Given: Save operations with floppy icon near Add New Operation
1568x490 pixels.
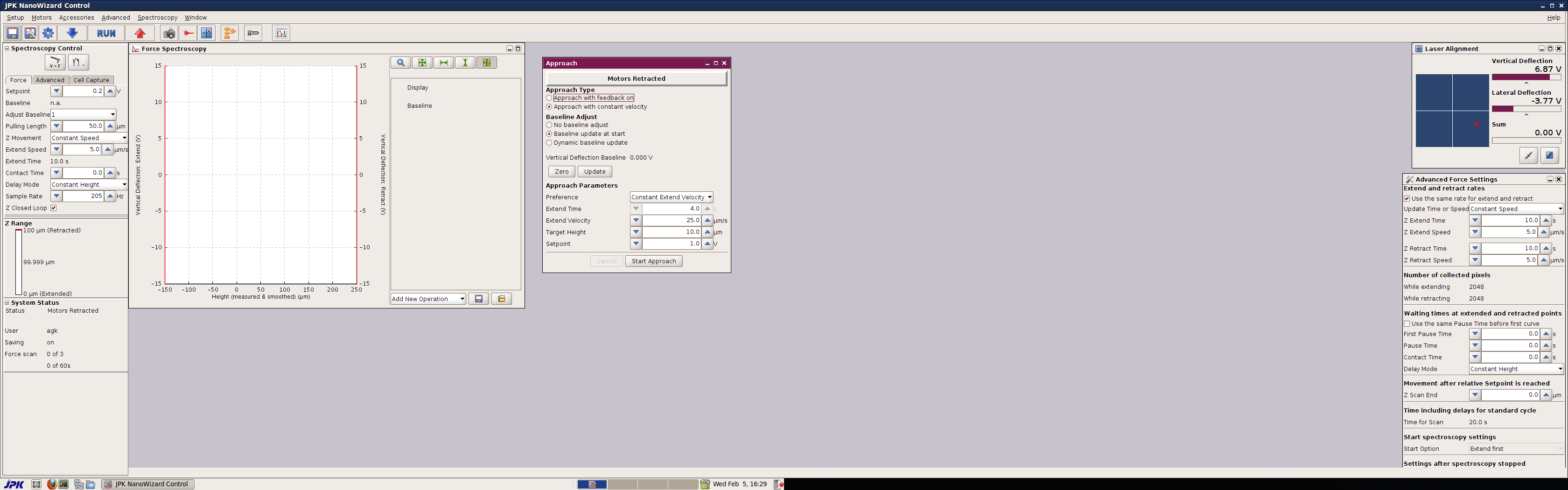Looking at the screenshot, I should point(479,299).
